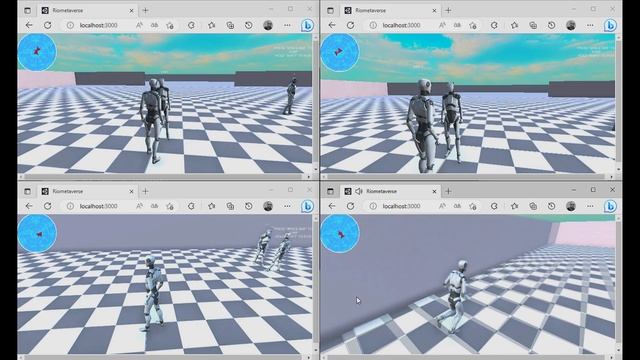The width and height of the screenshot is (640, 360).
Task: Click the distant lone robot in the top-left scene
Action: pyautogui.click(x=290, y=96)
